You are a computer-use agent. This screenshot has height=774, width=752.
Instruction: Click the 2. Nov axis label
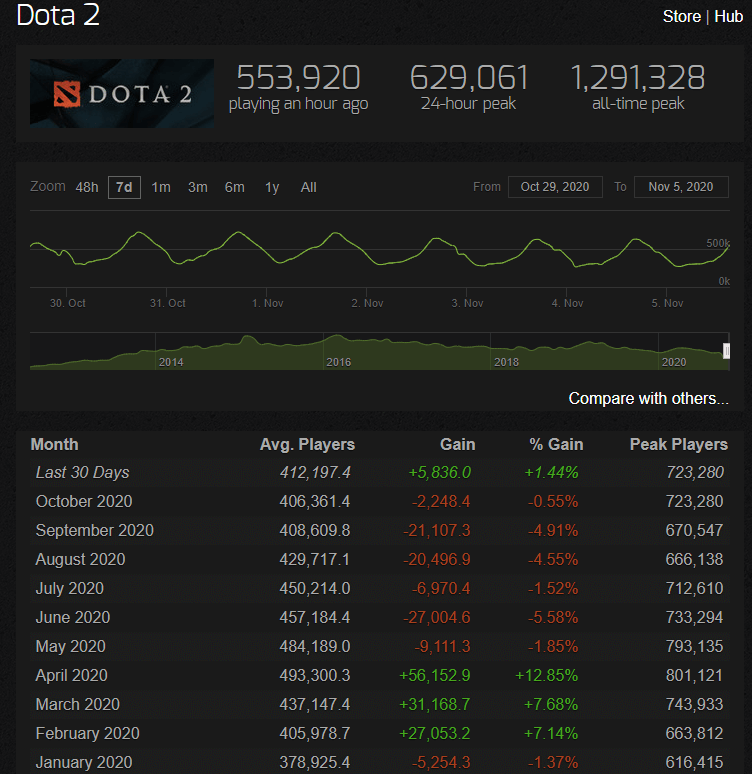pos(367,303)
